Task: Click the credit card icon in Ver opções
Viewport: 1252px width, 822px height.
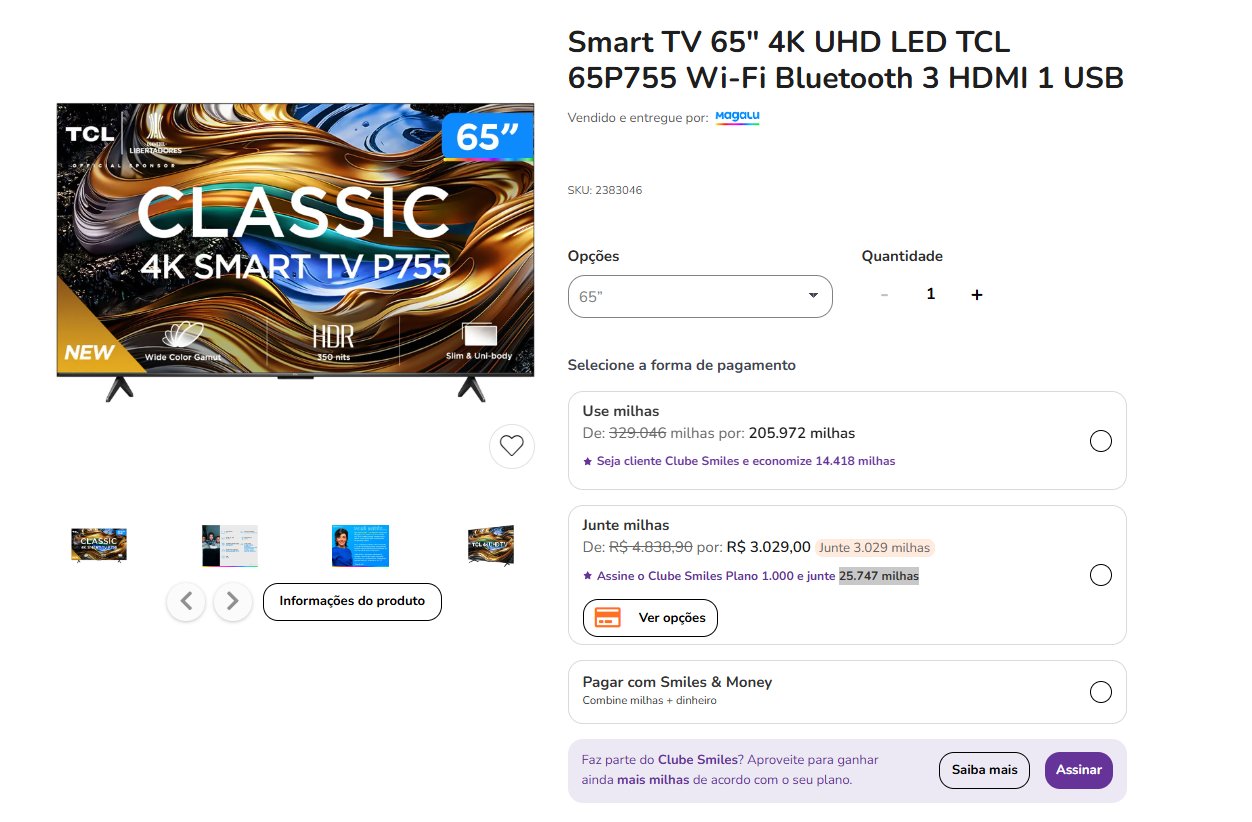Action: 608,618
